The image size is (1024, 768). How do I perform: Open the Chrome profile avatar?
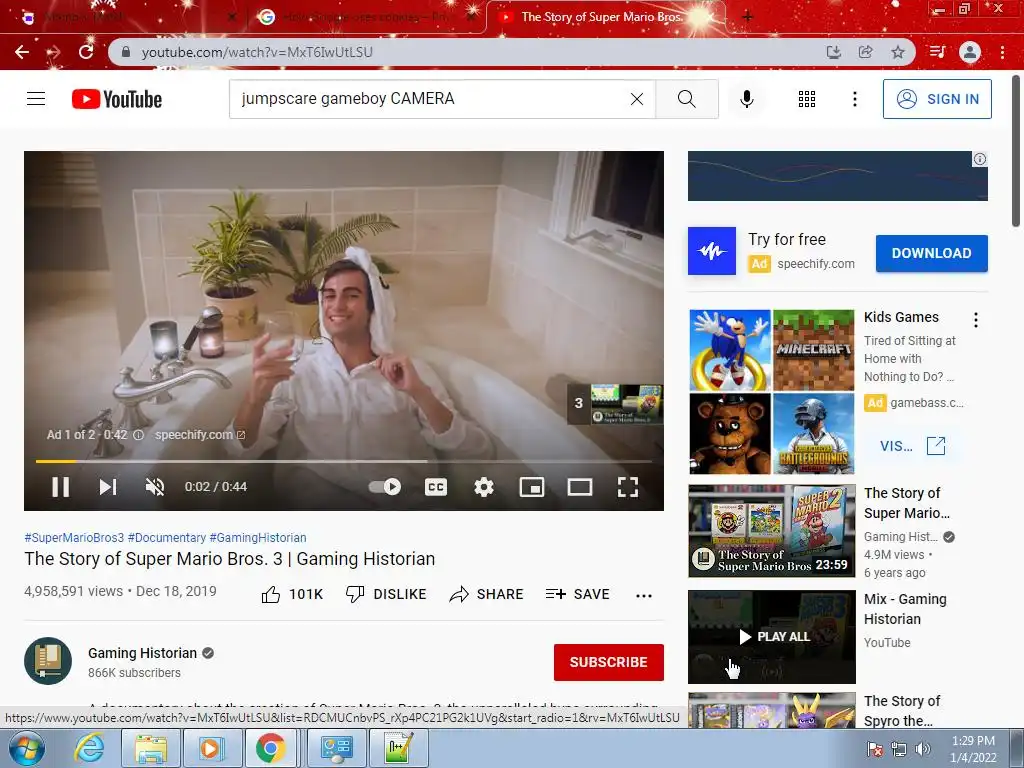tap(970, 52)
